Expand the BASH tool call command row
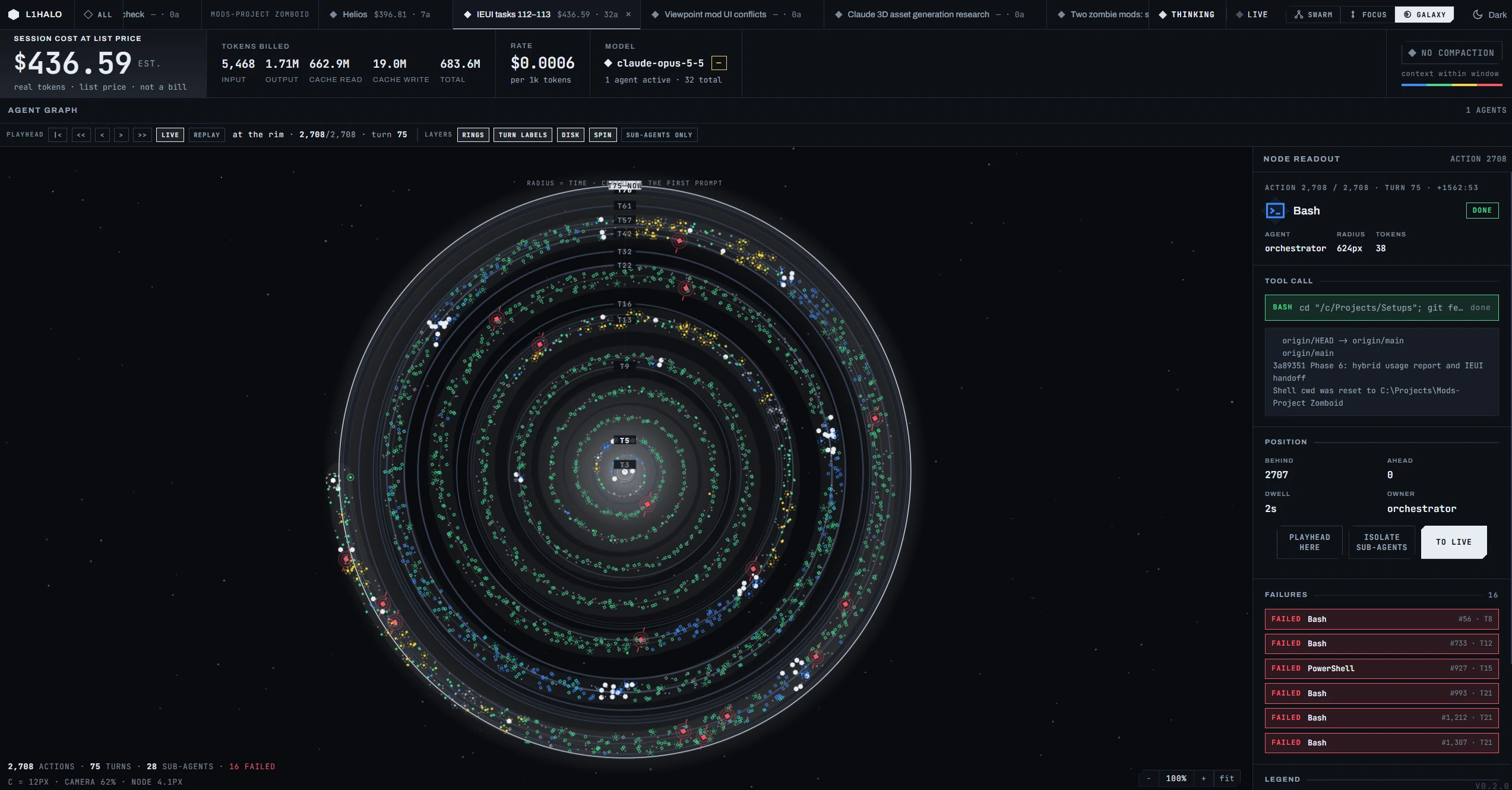Viewport: 1512px width, 790px height. click(1381, 308)
